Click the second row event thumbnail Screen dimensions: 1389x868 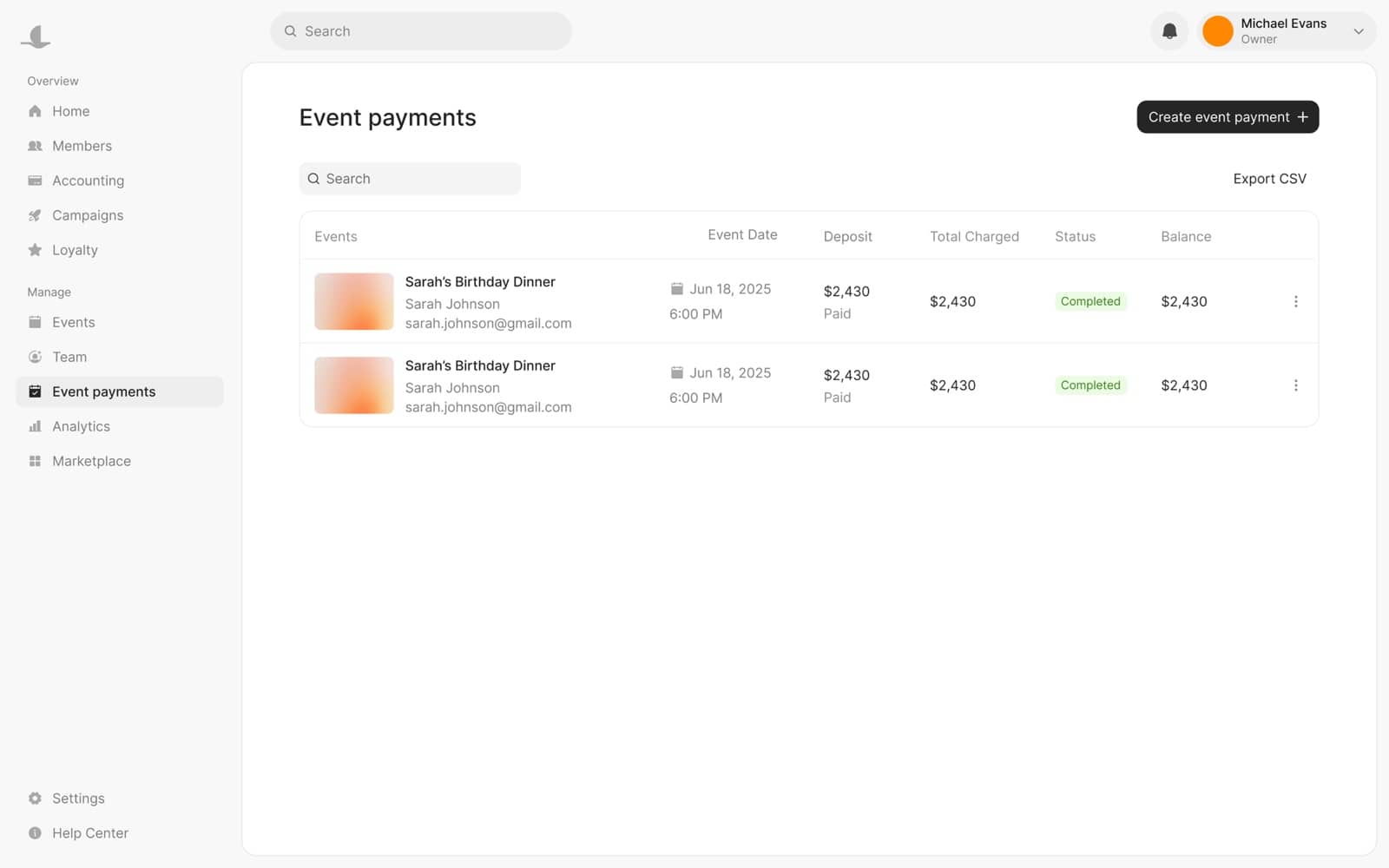click(354, 385)
